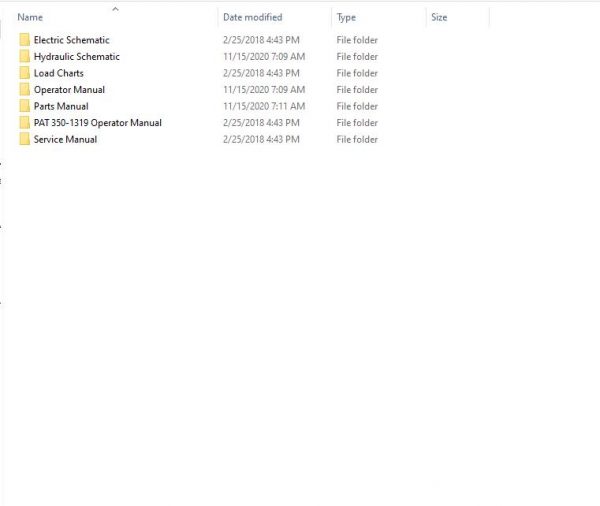This screenshot has height=506, width=600.
Task: Click the 'Service Manual' folder name
Action: tap(65, 139)
